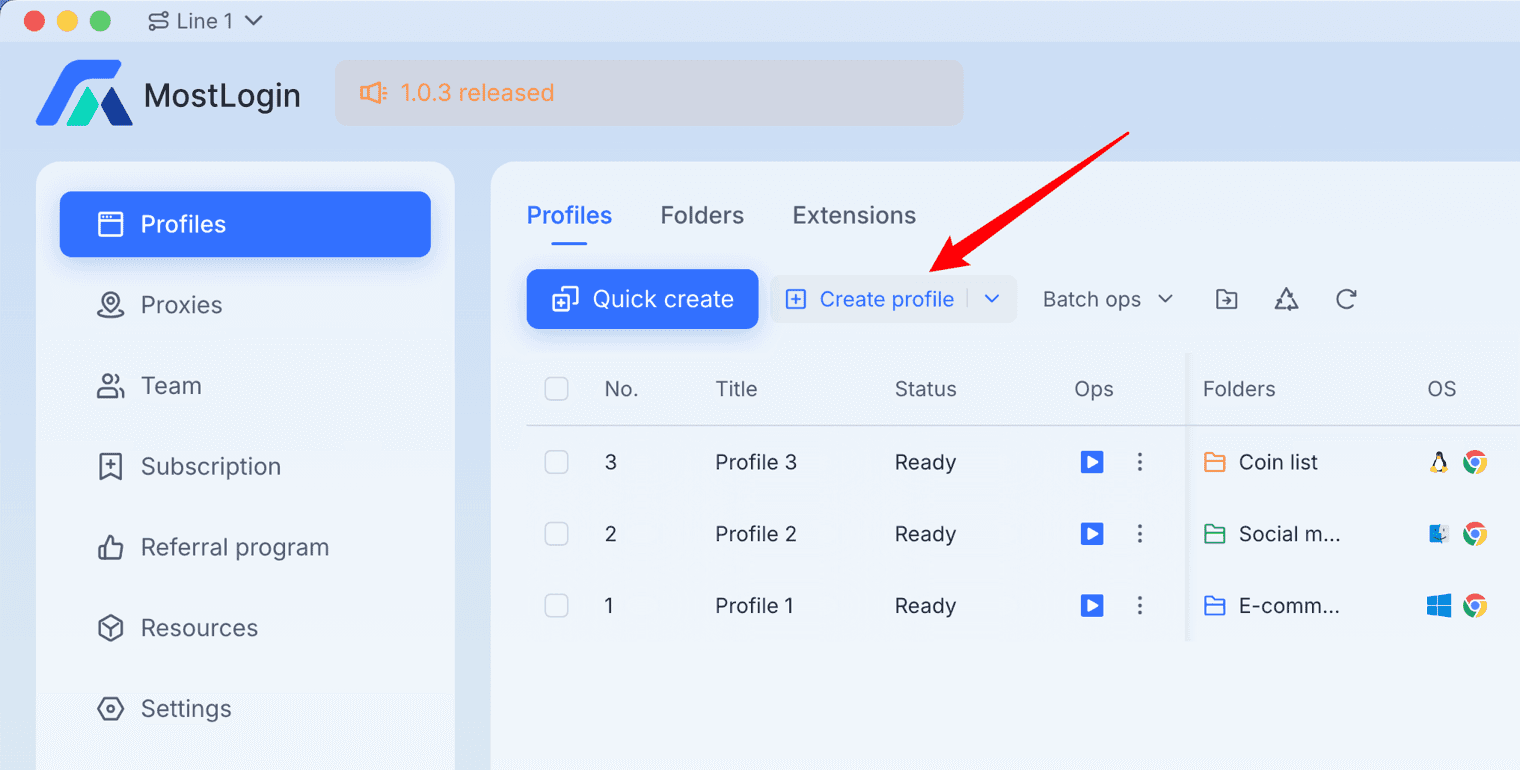Screen dimensions: 1520x770
Task: Click the Chrome browser icon on Profile 2 row
Action: click(1475, 533)
